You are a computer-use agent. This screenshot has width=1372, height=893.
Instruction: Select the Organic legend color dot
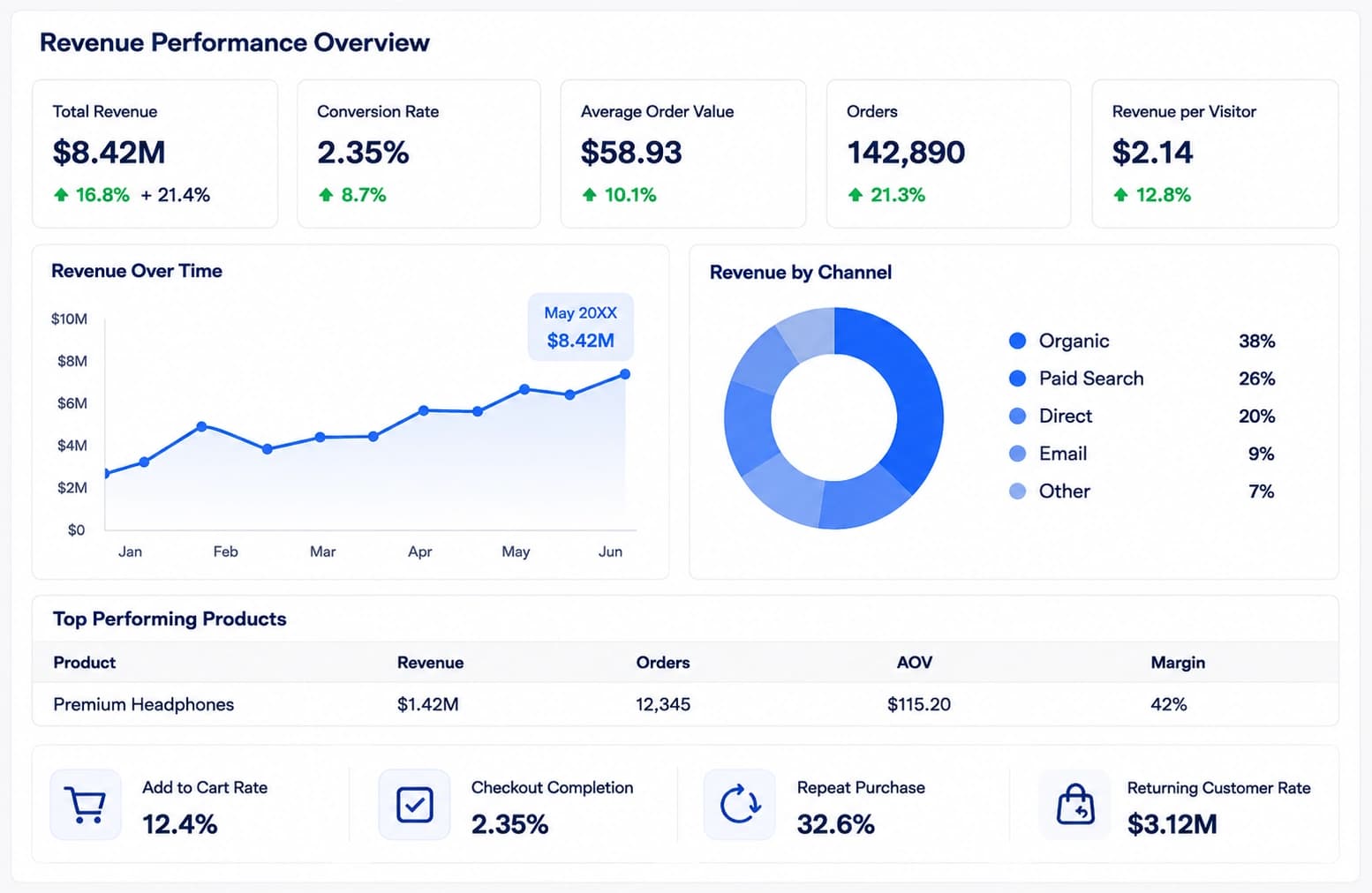coord(1017,341)
